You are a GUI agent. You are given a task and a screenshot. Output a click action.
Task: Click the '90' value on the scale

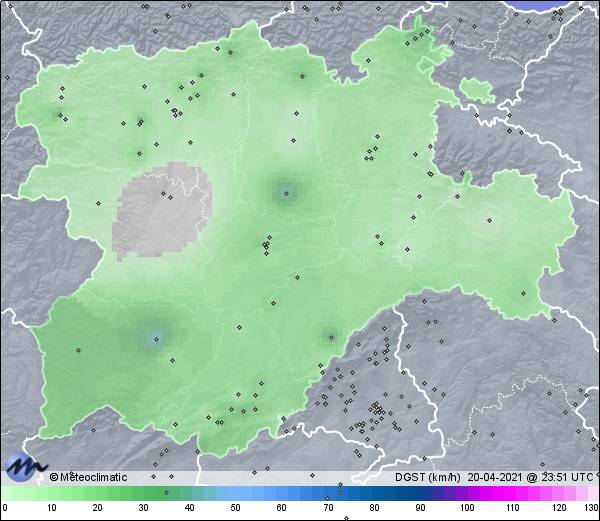coord(420,508)
